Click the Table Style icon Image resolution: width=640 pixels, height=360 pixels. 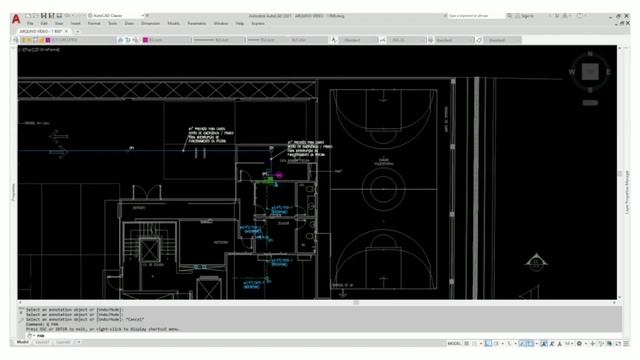430,40
